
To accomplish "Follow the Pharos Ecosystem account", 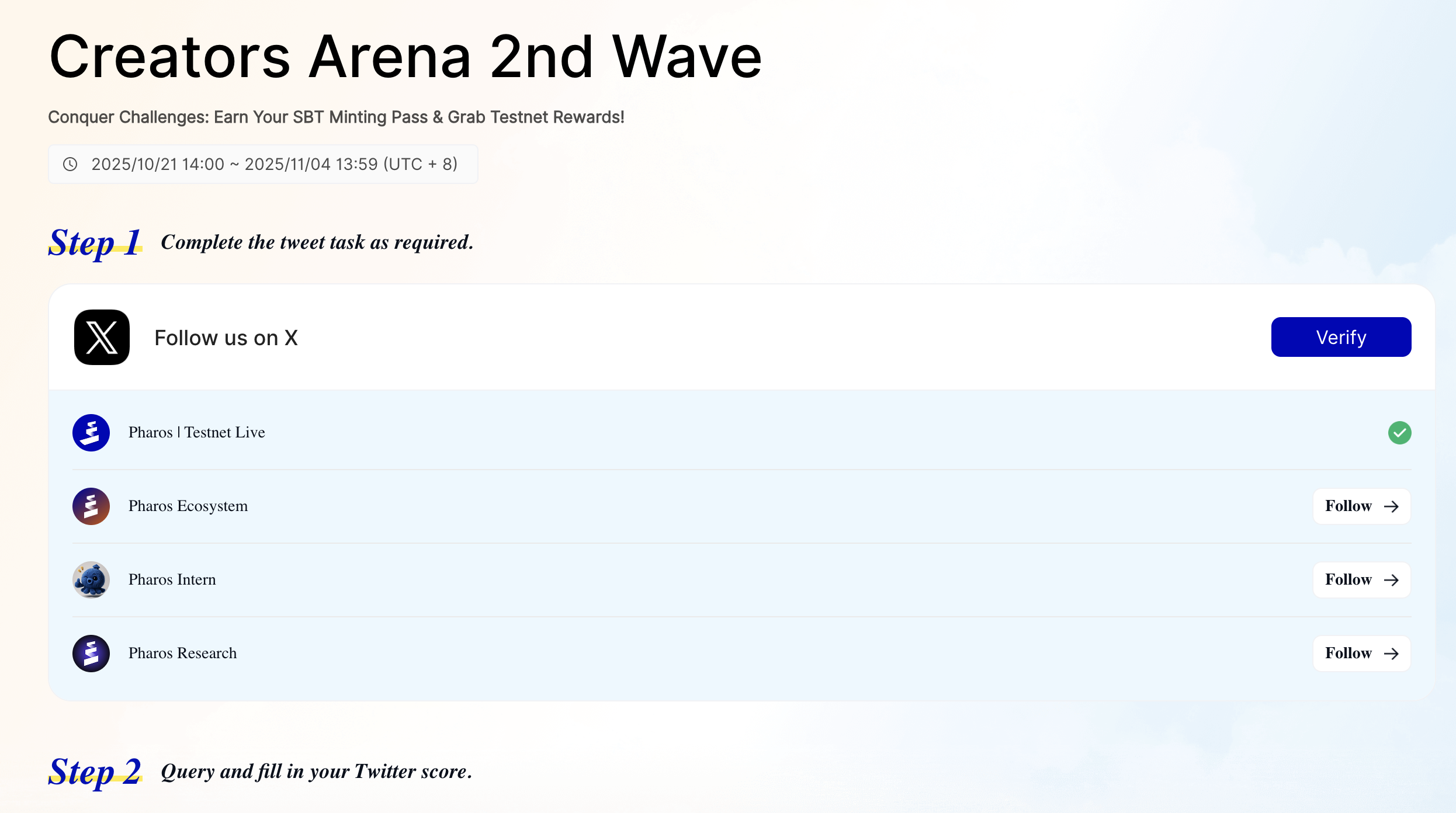I will pyautogui.click(x=1361, y=506).
